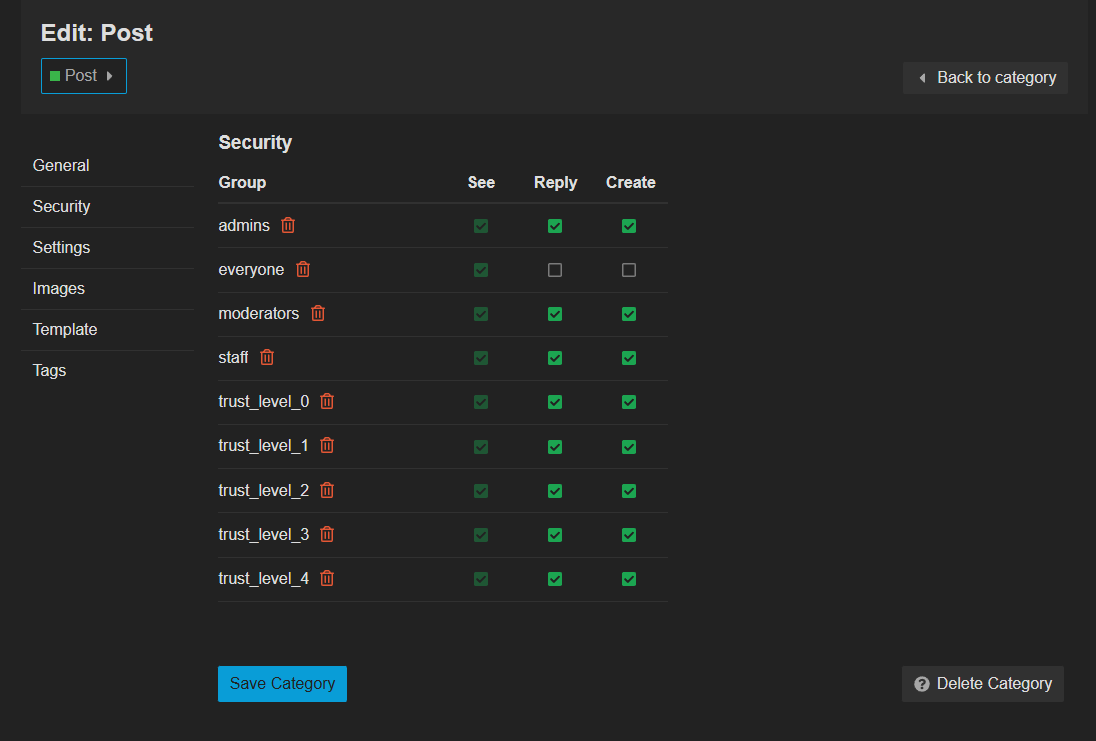
Task: Toggle See checkbox for trust_level_2
Action: pyautogui.click(x=481, y=491)
